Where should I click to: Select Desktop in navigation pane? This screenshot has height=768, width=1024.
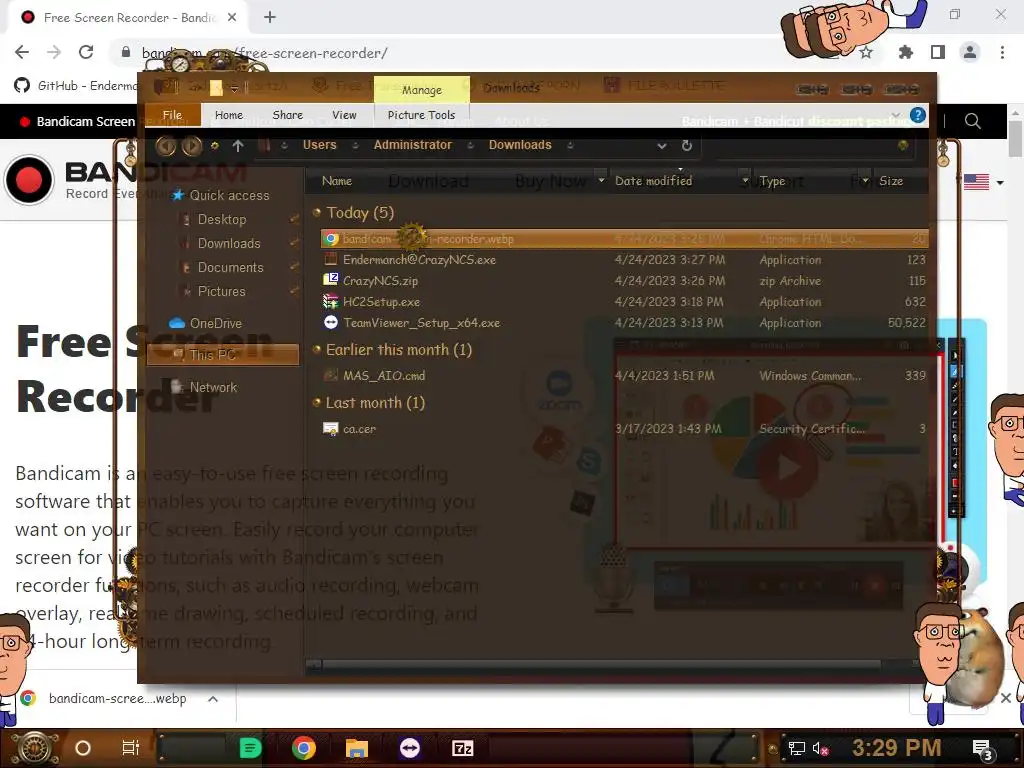pyautogui.click(x=222, y=219)
